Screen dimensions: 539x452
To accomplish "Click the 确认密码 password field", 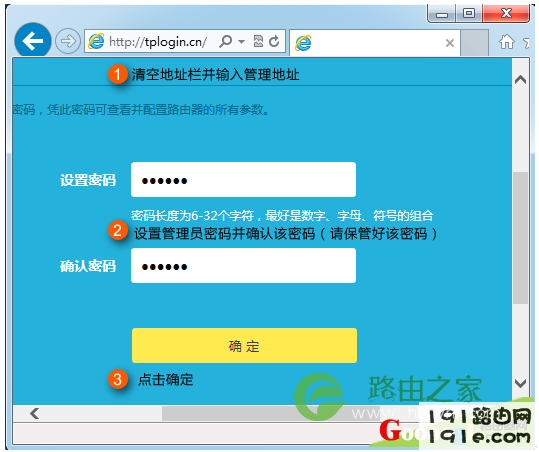I will pyautogui.click(x=243, y=266).
